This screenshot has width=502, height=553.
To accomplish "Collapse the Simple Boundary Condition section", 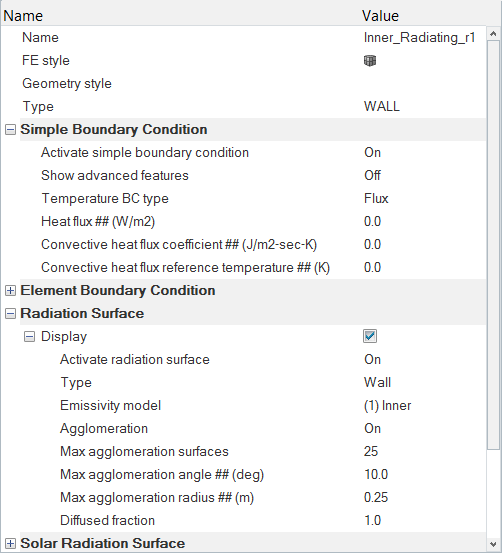I will [10, 130].
